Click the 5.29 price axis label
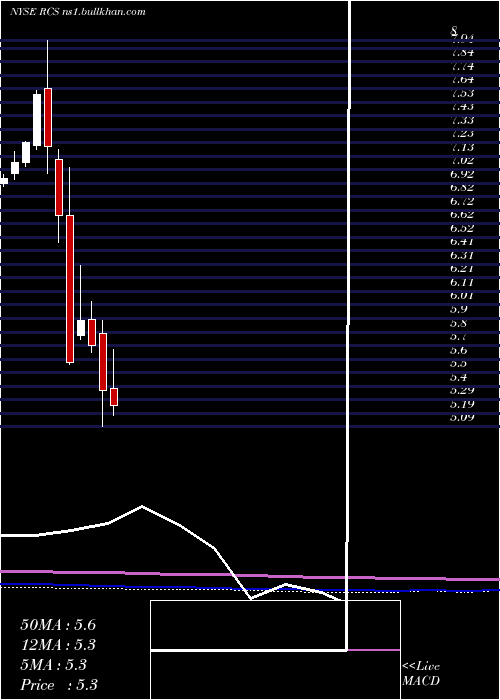This screenshot has width=500, height=700. tap(462, 390)
